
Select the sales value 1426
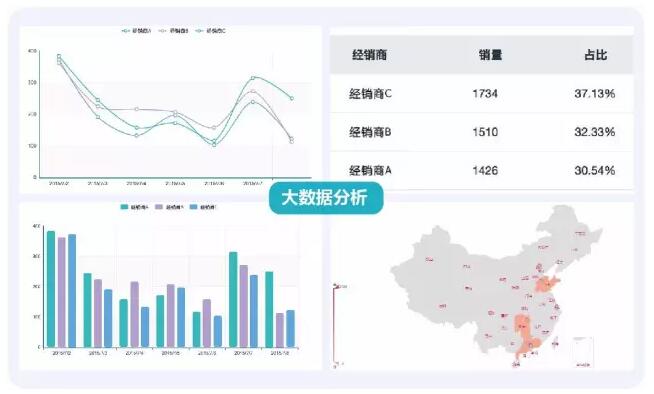pyautogui.click(x=485, y=171)
